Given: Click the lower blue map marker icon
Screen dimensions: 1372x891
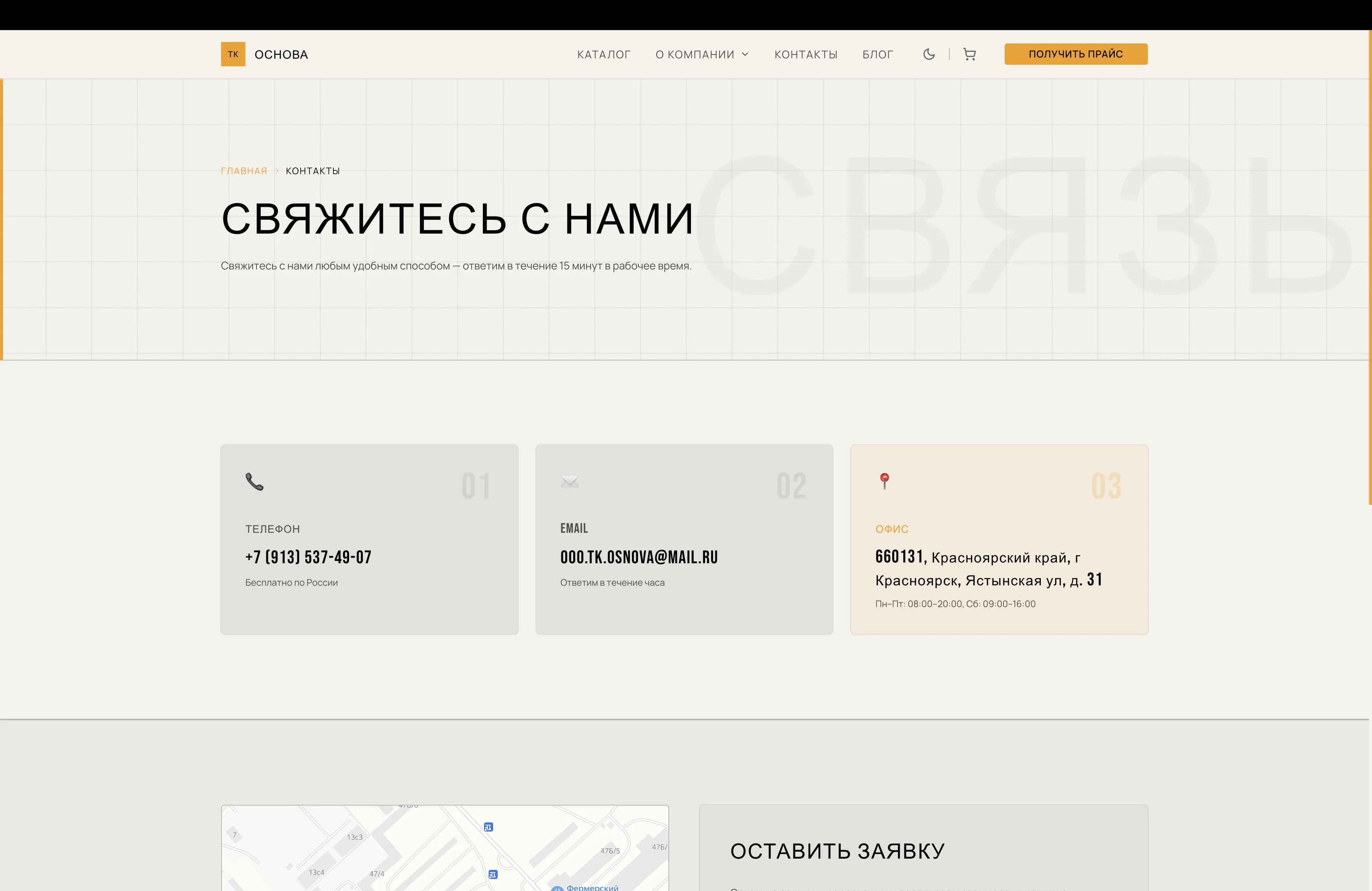Looking at the screenshot, I should [493, 874].
